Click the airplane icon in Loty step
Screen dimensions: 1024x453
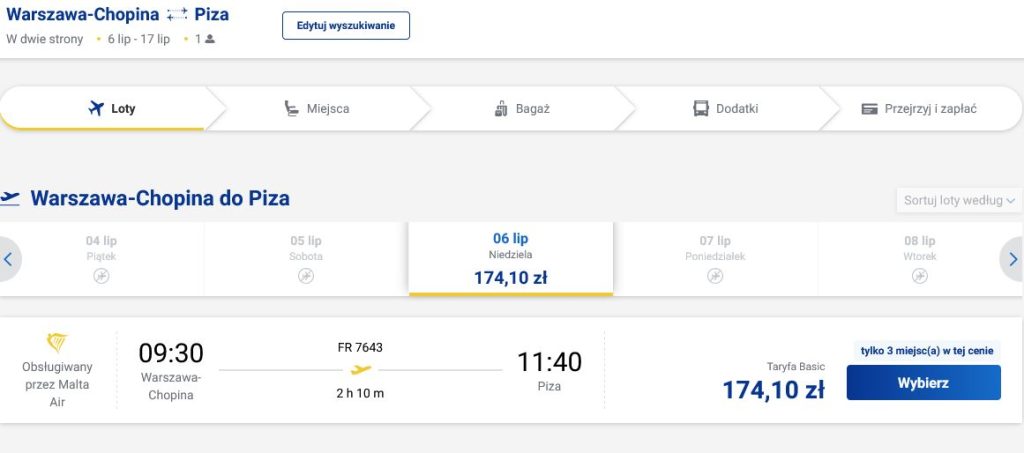pyautogui.click(x=96, y=108)
